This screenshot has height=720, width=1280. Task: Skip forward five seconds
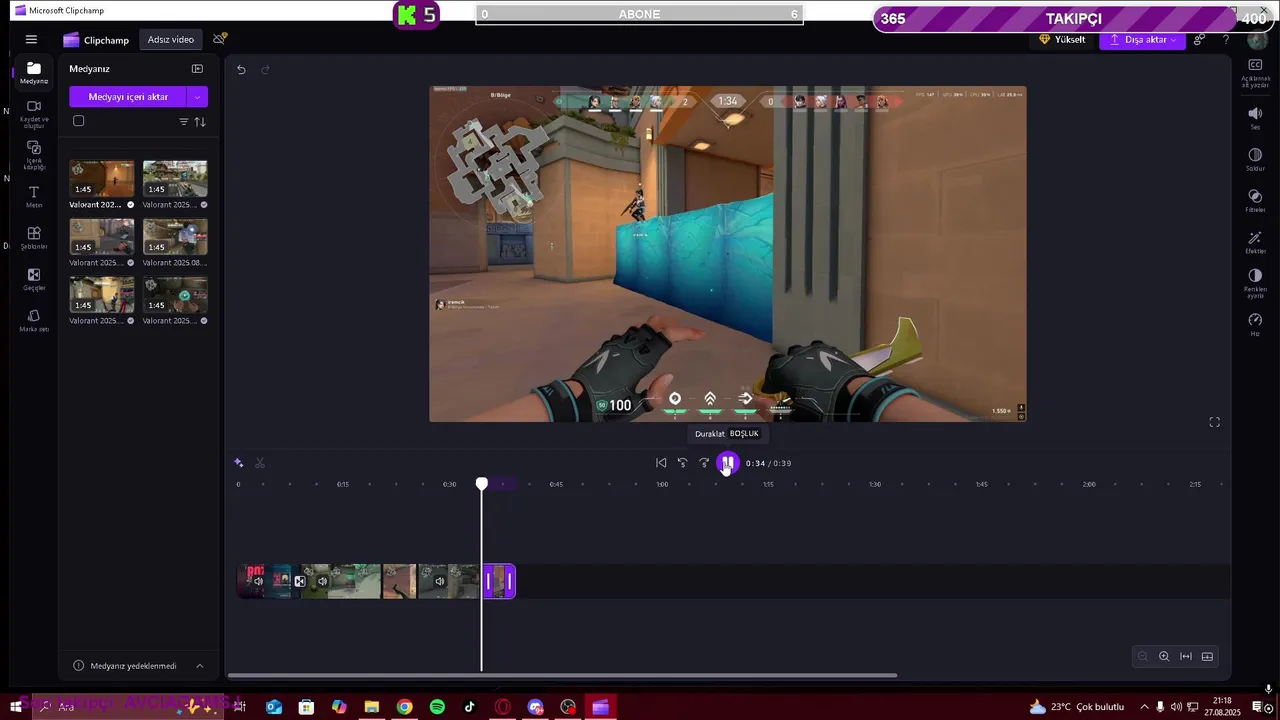pos(704,463)
